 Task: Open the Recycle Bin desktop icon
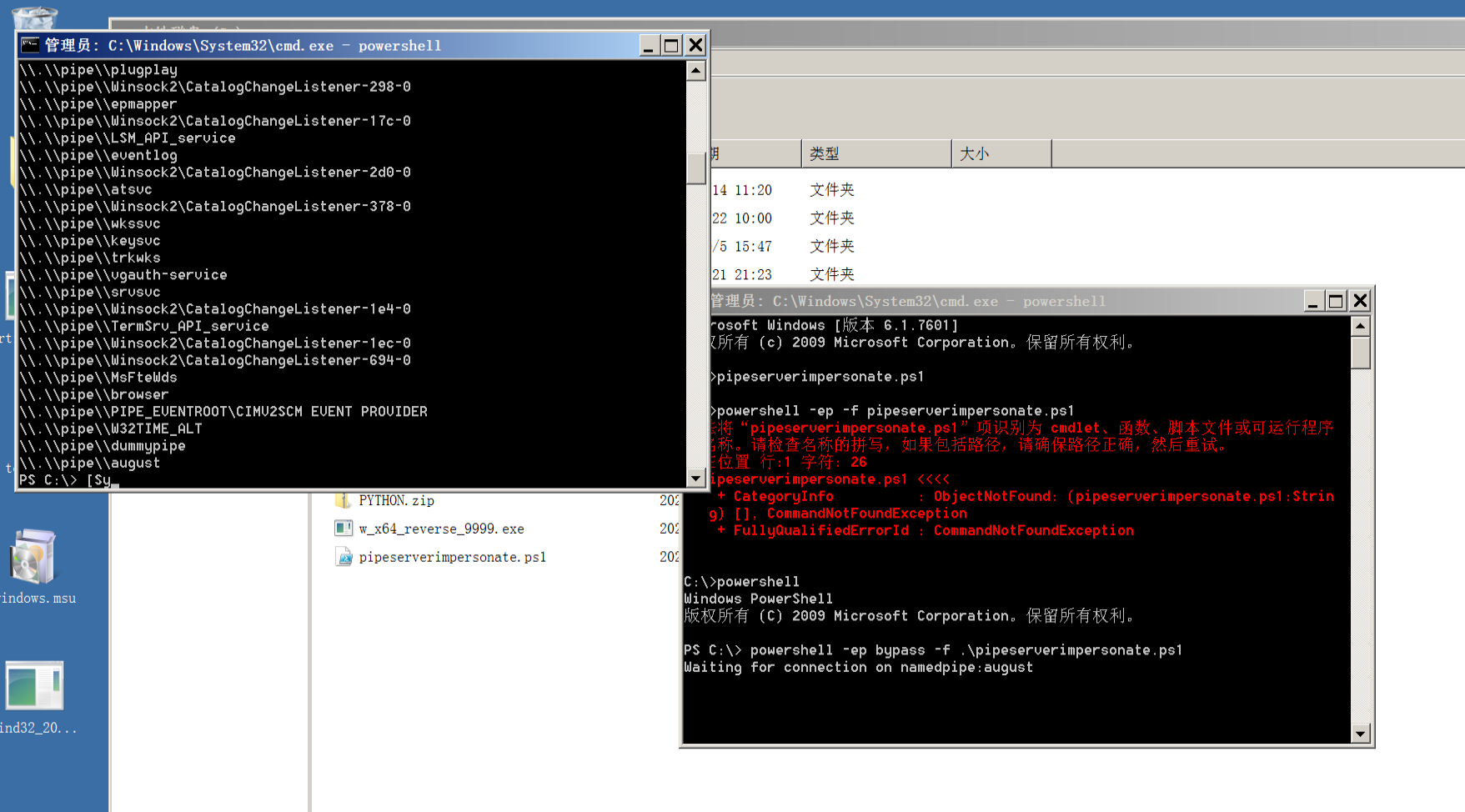coord(36,17)
